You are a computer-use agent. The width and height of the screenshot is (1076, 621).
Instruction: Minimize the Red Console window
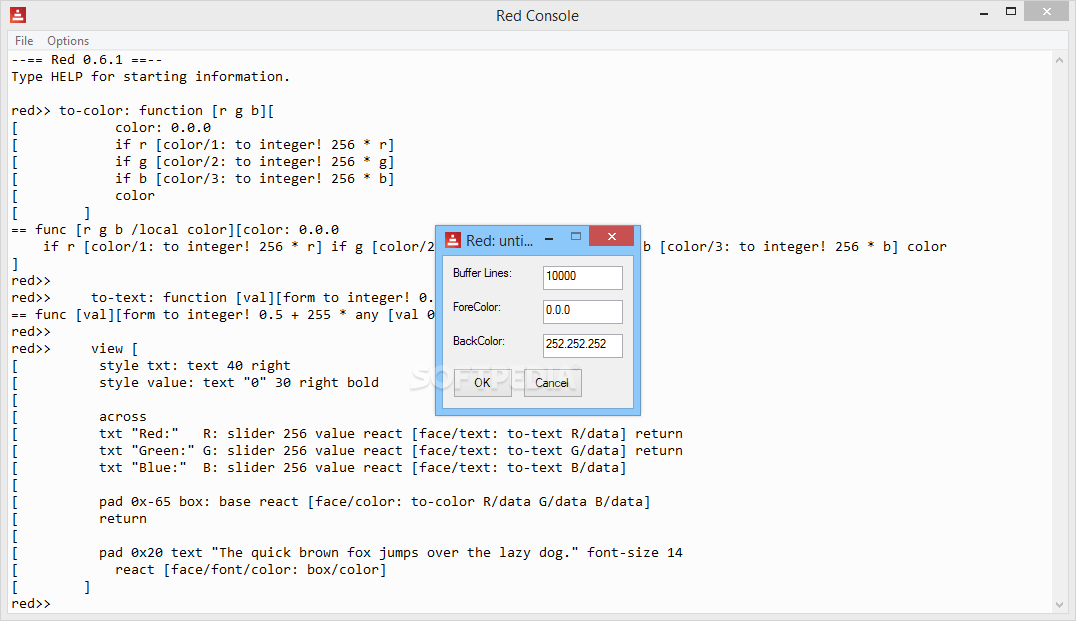[984, 13]
